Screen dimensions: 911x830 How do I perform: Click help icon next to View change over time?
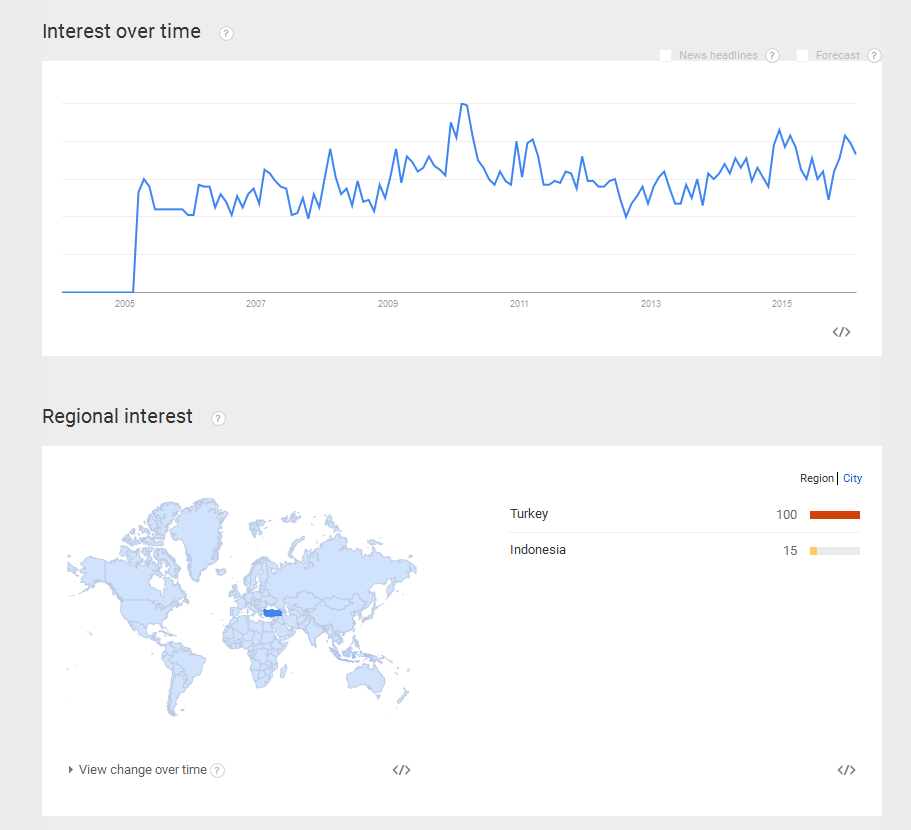tap(217, 770)
